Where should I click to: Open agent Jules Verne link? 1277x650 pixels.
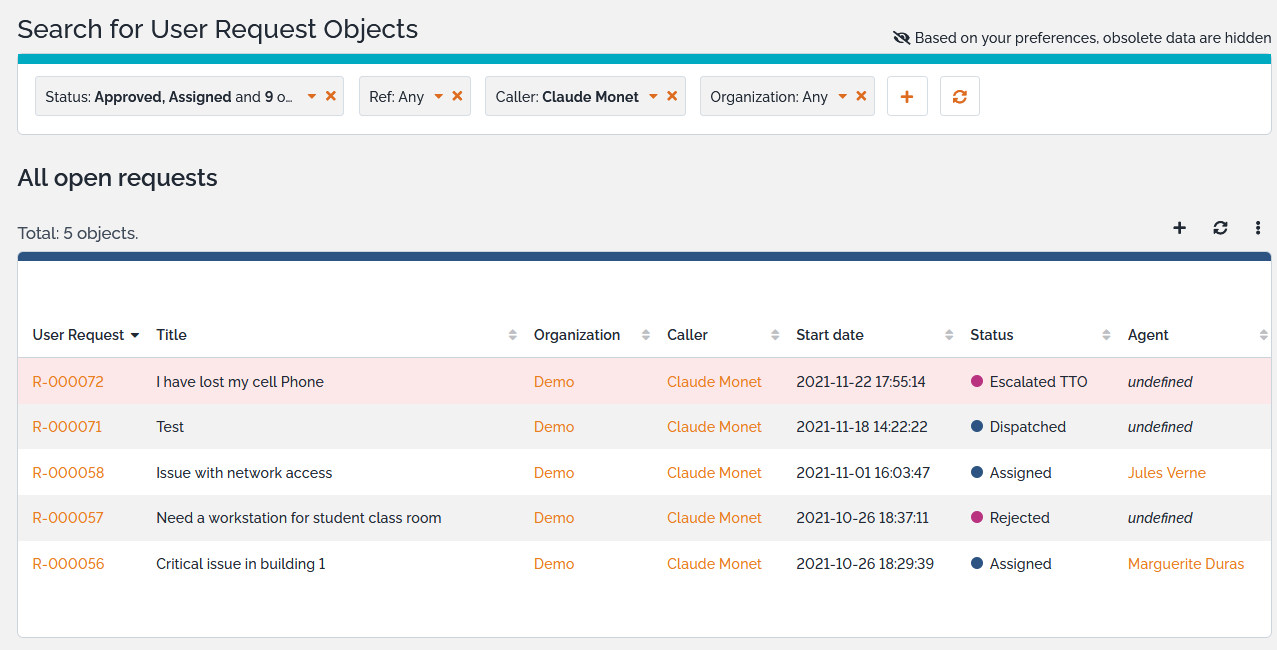tap(1166, 473)
